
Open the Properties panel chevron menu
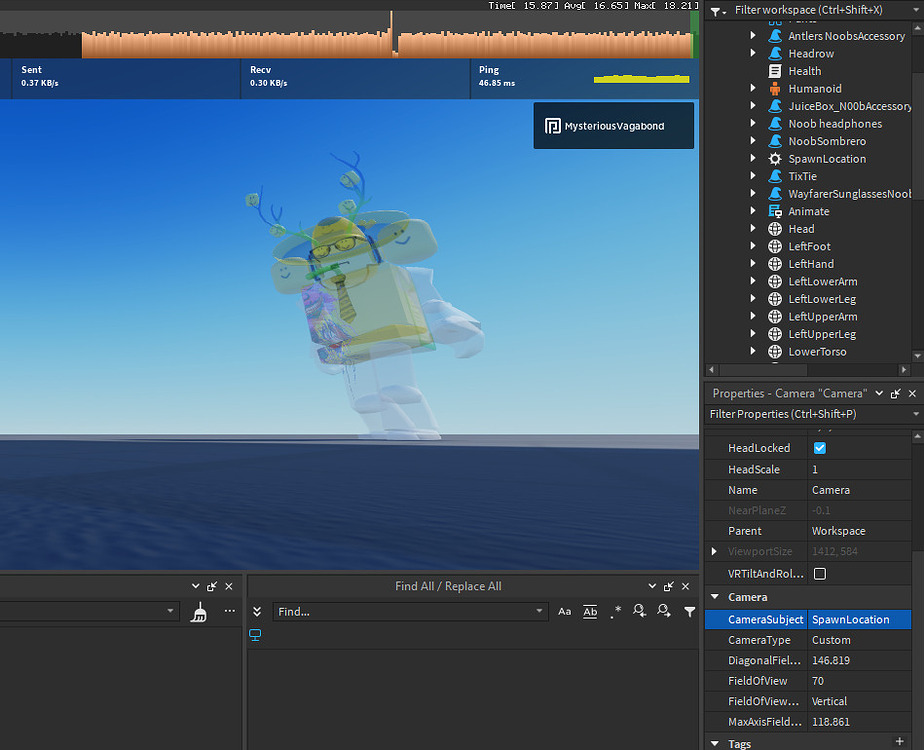(878, 393)
